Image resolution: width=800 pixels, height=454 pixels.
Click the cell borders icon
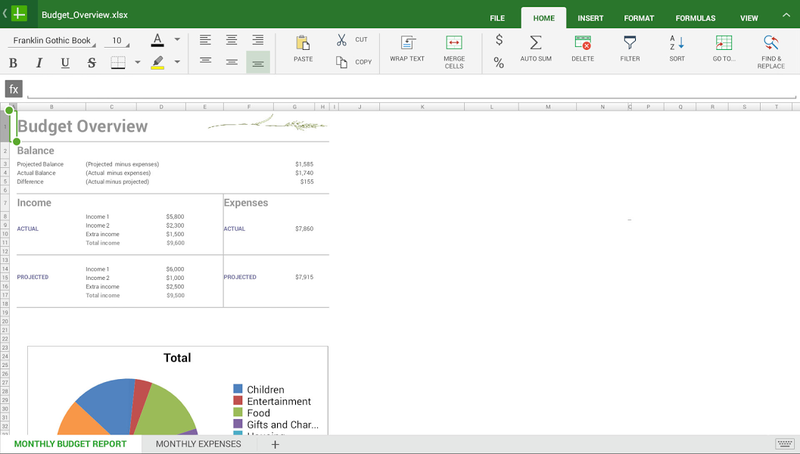coord(118,63)
